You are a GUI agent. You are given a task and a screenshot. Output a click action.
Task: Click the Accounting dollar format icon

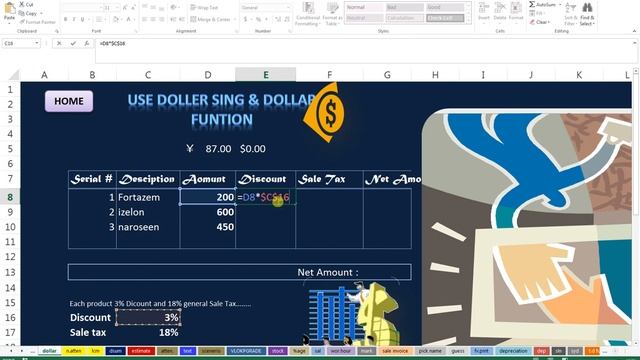point(245,19)
